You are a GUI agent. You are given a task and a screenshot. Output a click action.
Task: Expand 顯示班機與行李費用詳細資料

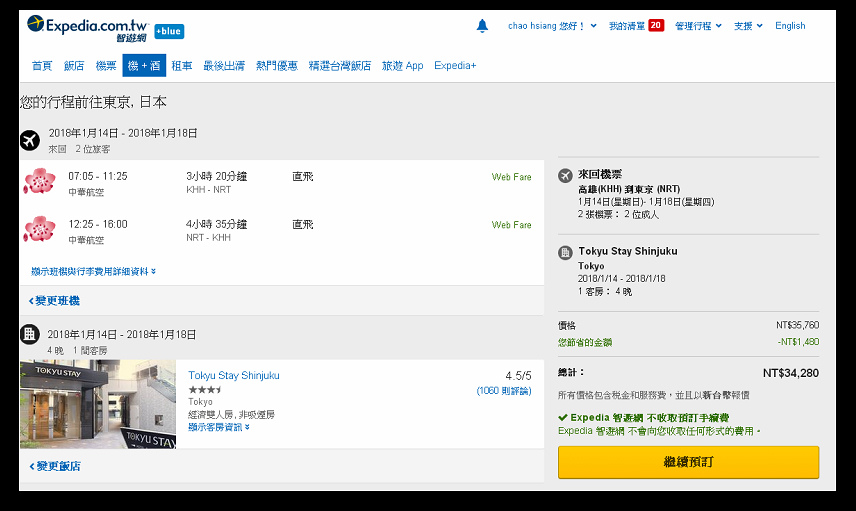pos(94,271)
